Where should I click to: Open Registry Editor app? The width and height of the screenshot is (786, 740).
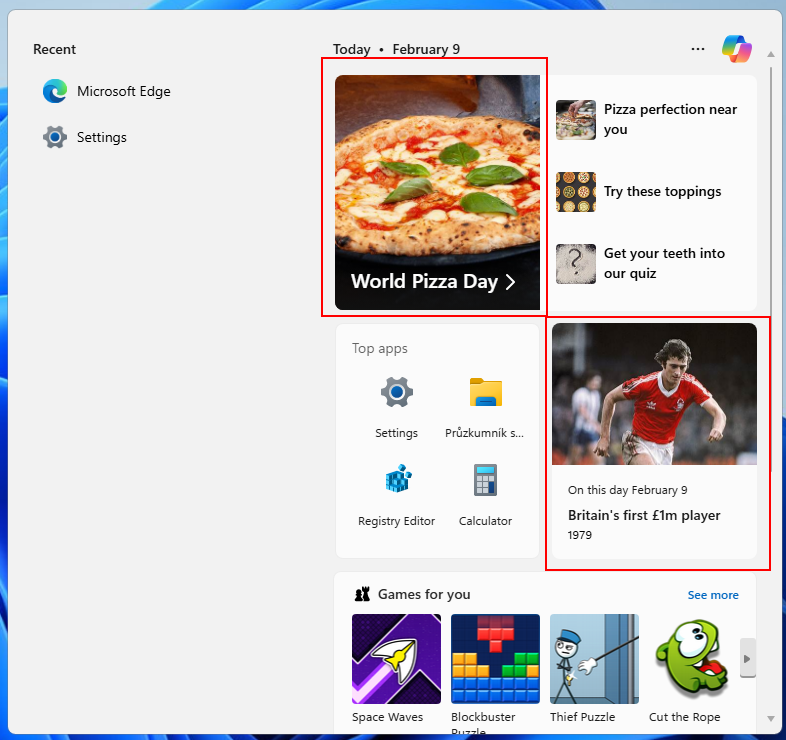tap(396, 492)
